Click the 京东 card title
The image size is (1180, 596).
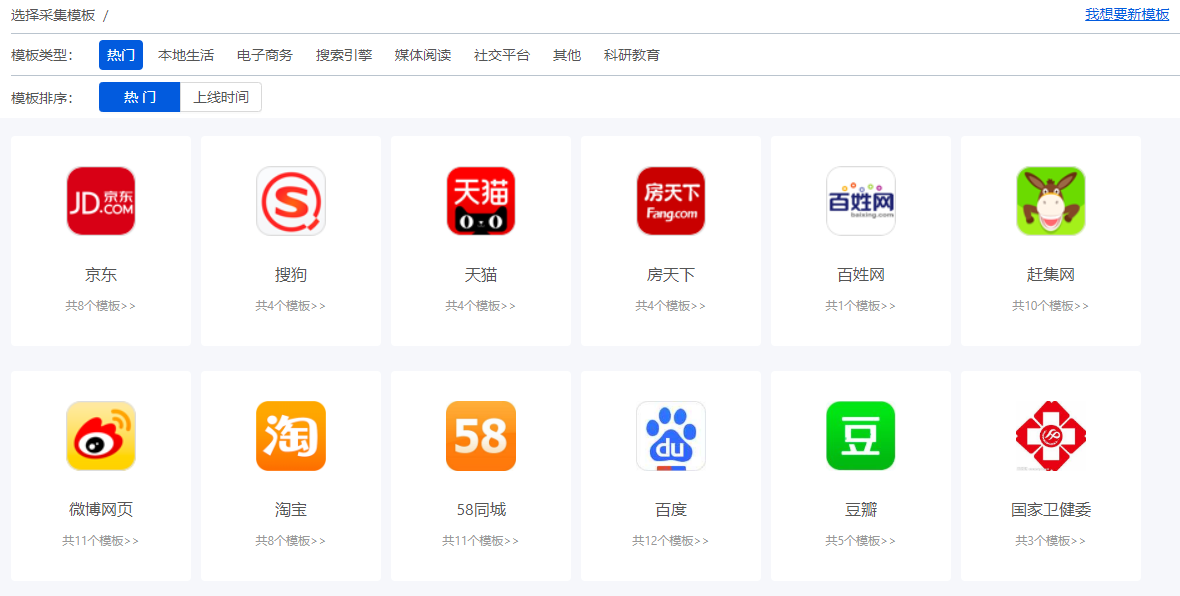pyautogui.click(x=101, y=275)
